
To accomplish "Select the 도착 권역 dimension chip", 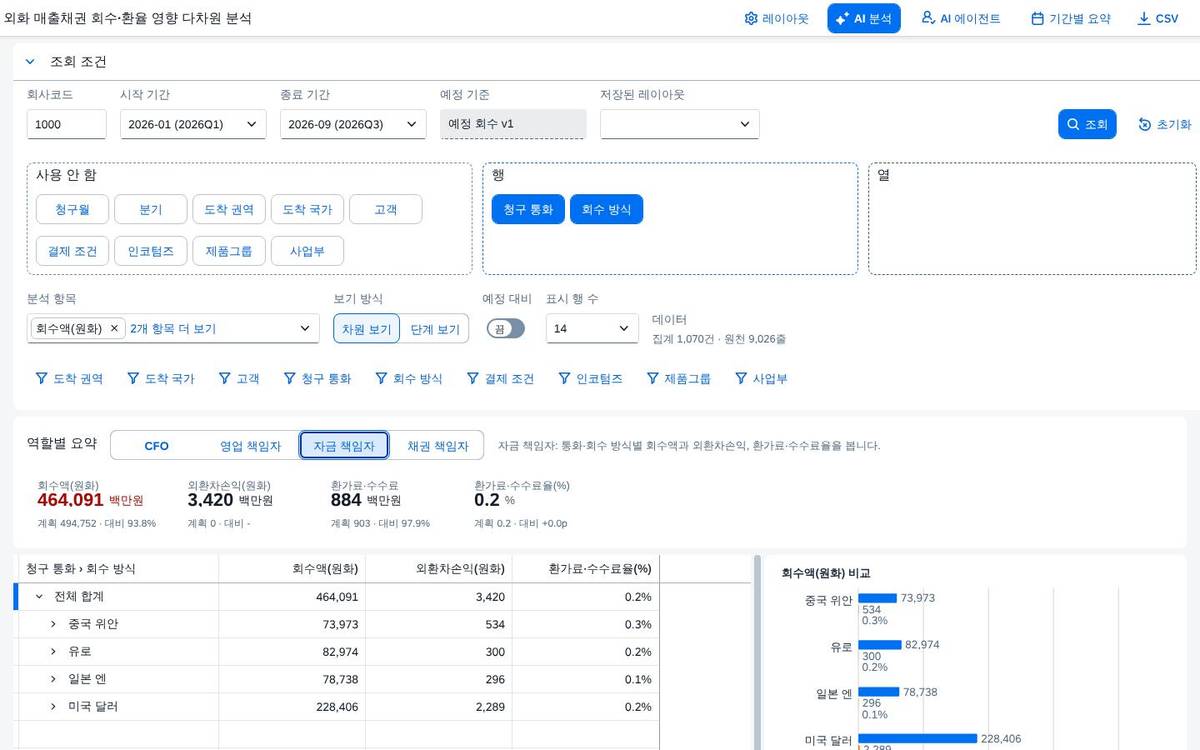I will coord(229,210).
